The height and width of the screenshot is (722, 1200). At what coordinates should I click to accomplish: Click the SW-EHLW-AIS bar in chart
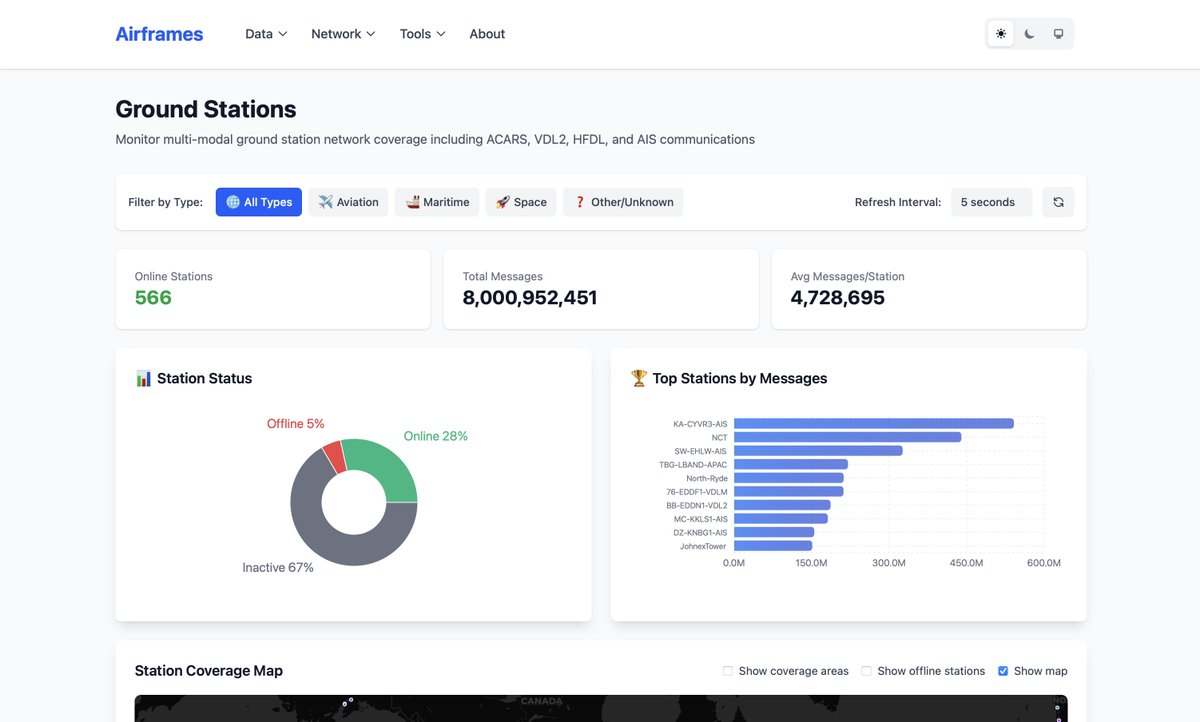[818, 451]
